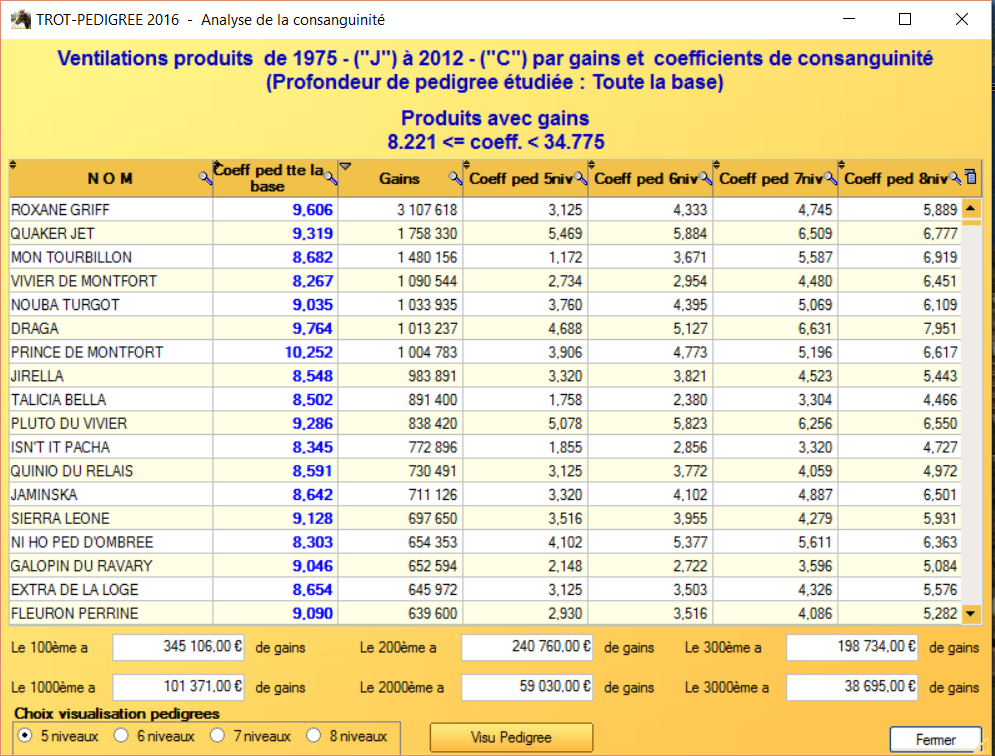Image resolution: width=995 pixels, height=756 pixels.
Task: Select the QUAKER JET row name
Action: [x=53, y=234]
